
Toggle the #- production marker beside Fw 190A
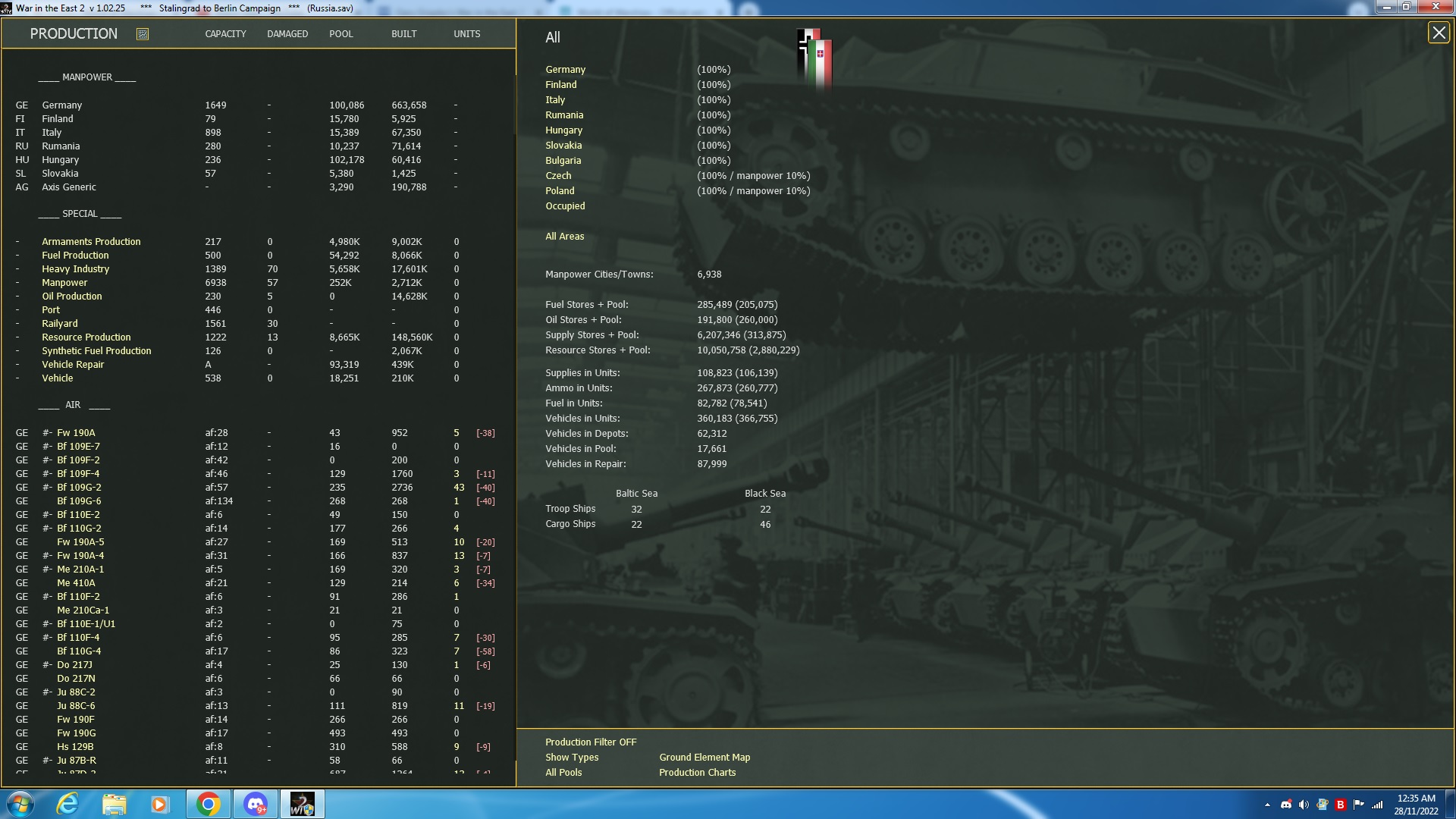click(x=45, y=433)
